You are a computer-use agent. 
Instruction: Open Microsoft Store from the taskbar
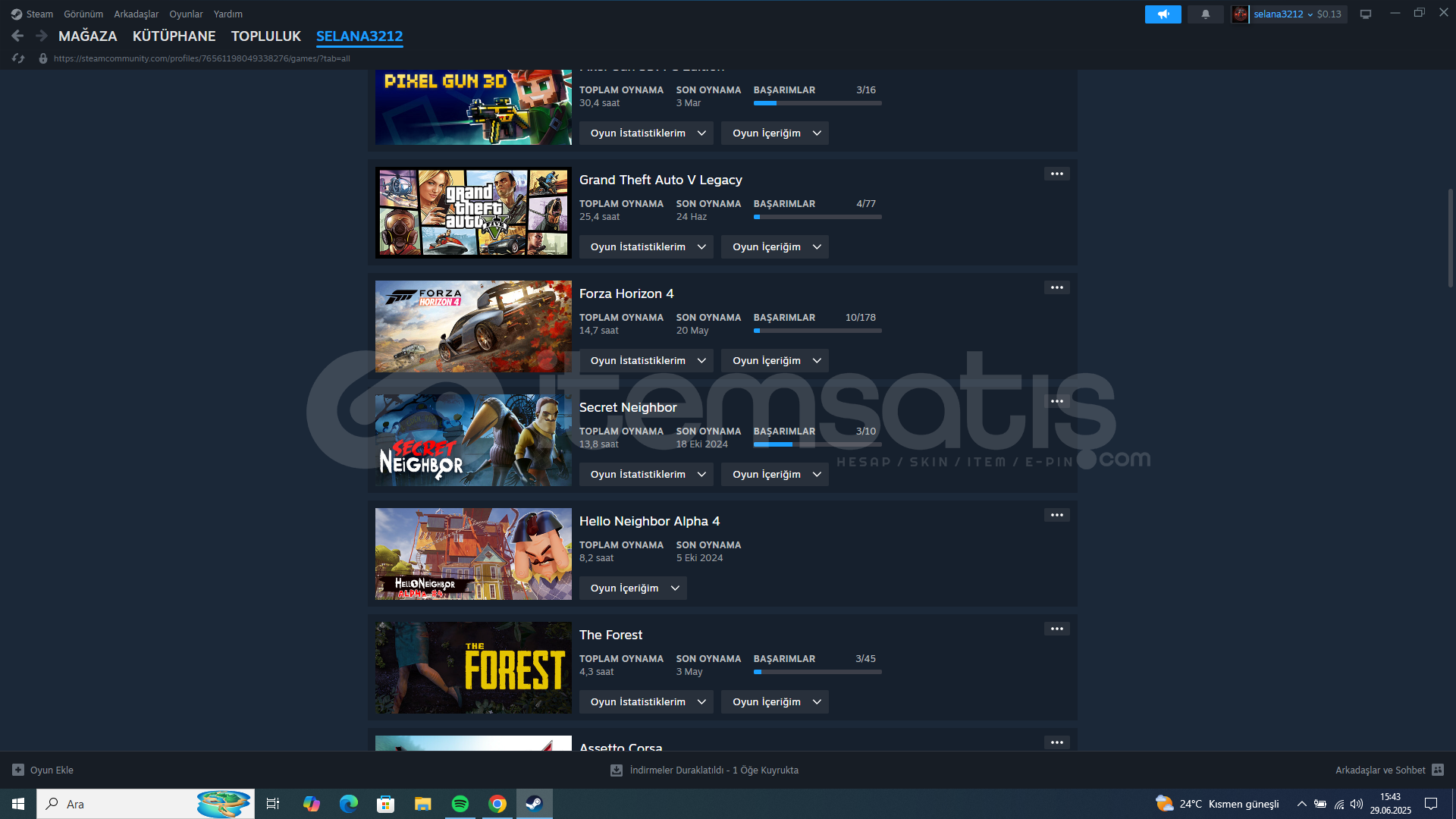click(x=385, y=804)
